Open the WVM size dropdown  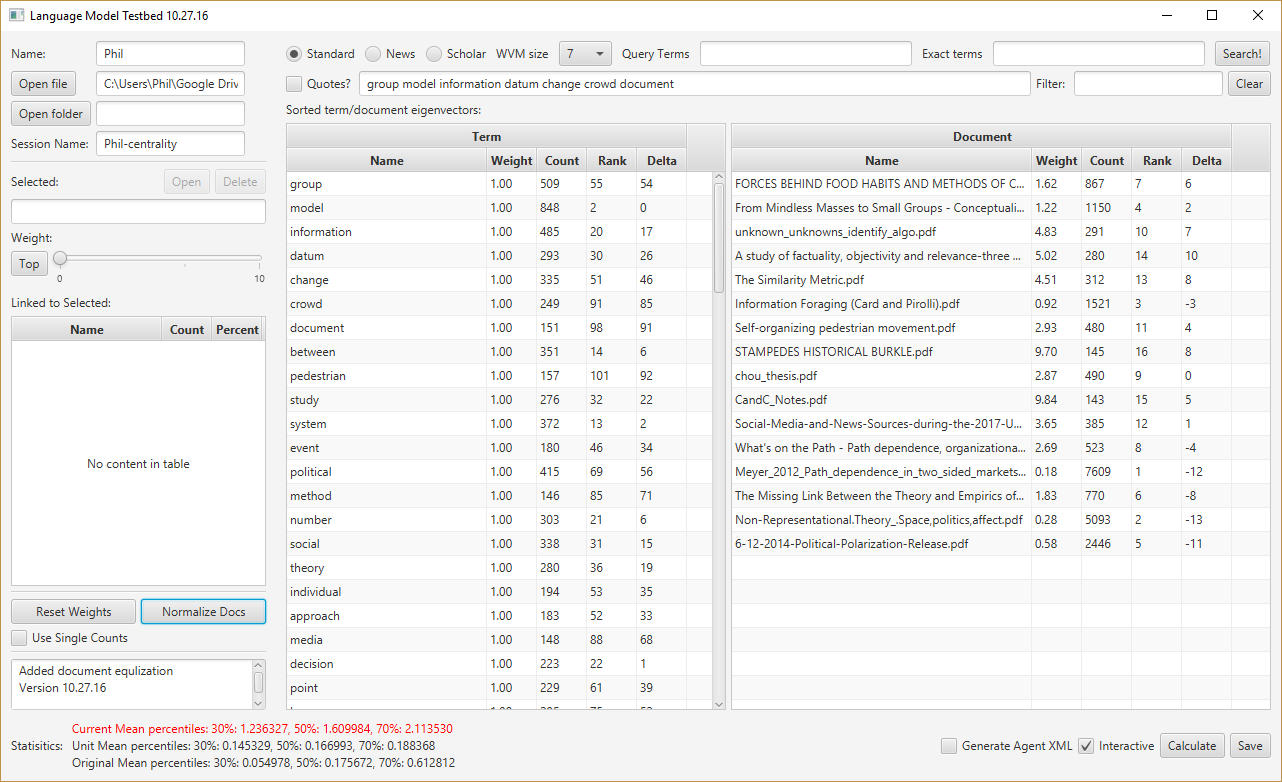pyautogui.click(x=584, y=54)
